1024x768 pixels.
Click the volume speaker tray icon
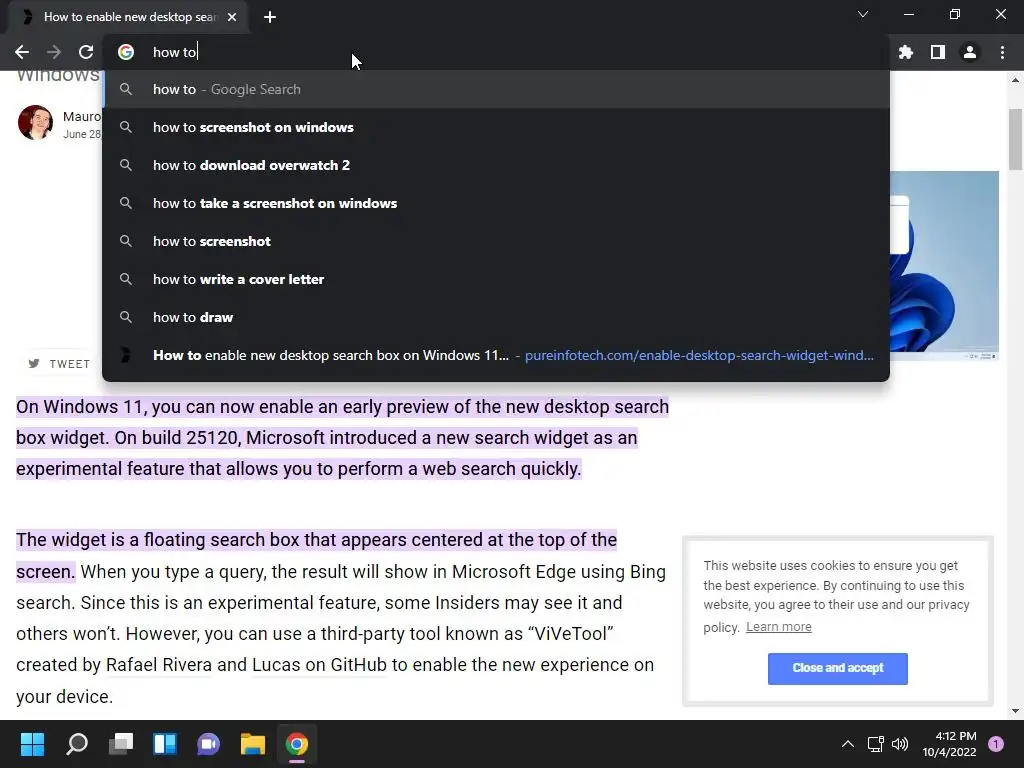(900, 744)
